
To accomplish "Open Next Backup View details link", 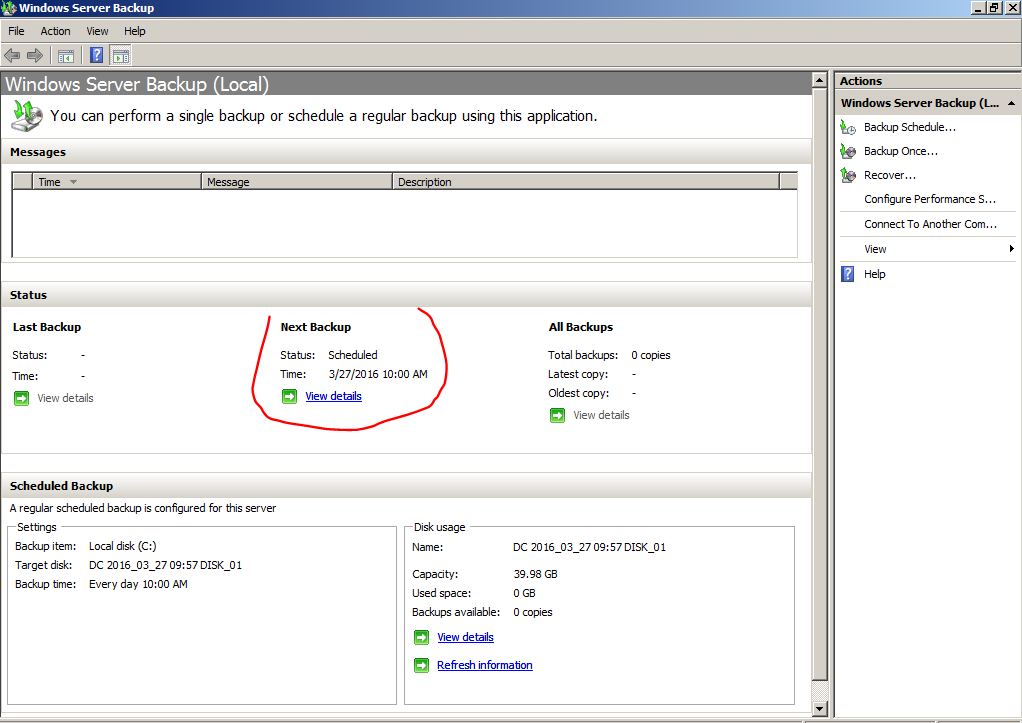I will [333, 396].
